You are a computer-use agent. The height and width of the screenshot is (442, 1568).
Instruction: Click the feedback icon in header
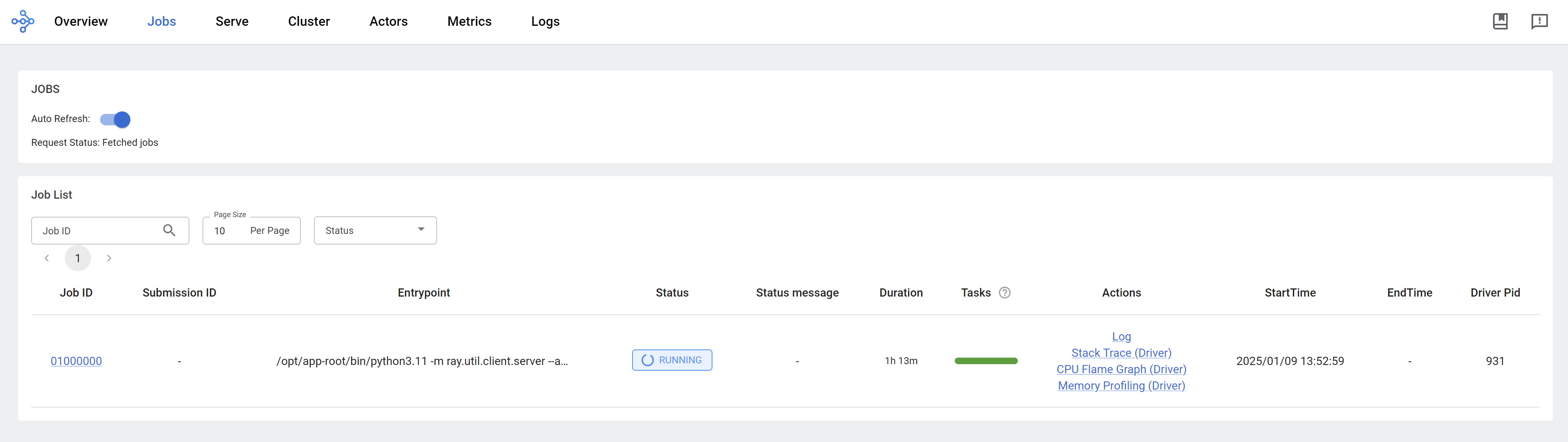[x=1539, y=21]
